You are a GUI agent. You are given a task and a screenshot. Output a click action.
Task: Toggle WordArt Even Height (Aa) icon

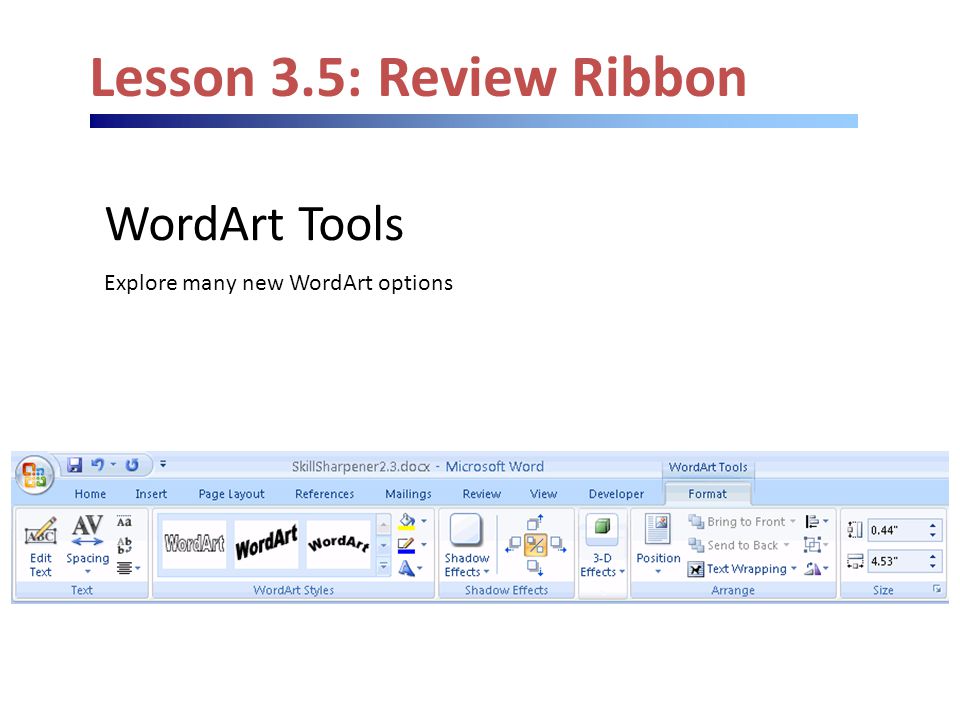pos(124,522)
